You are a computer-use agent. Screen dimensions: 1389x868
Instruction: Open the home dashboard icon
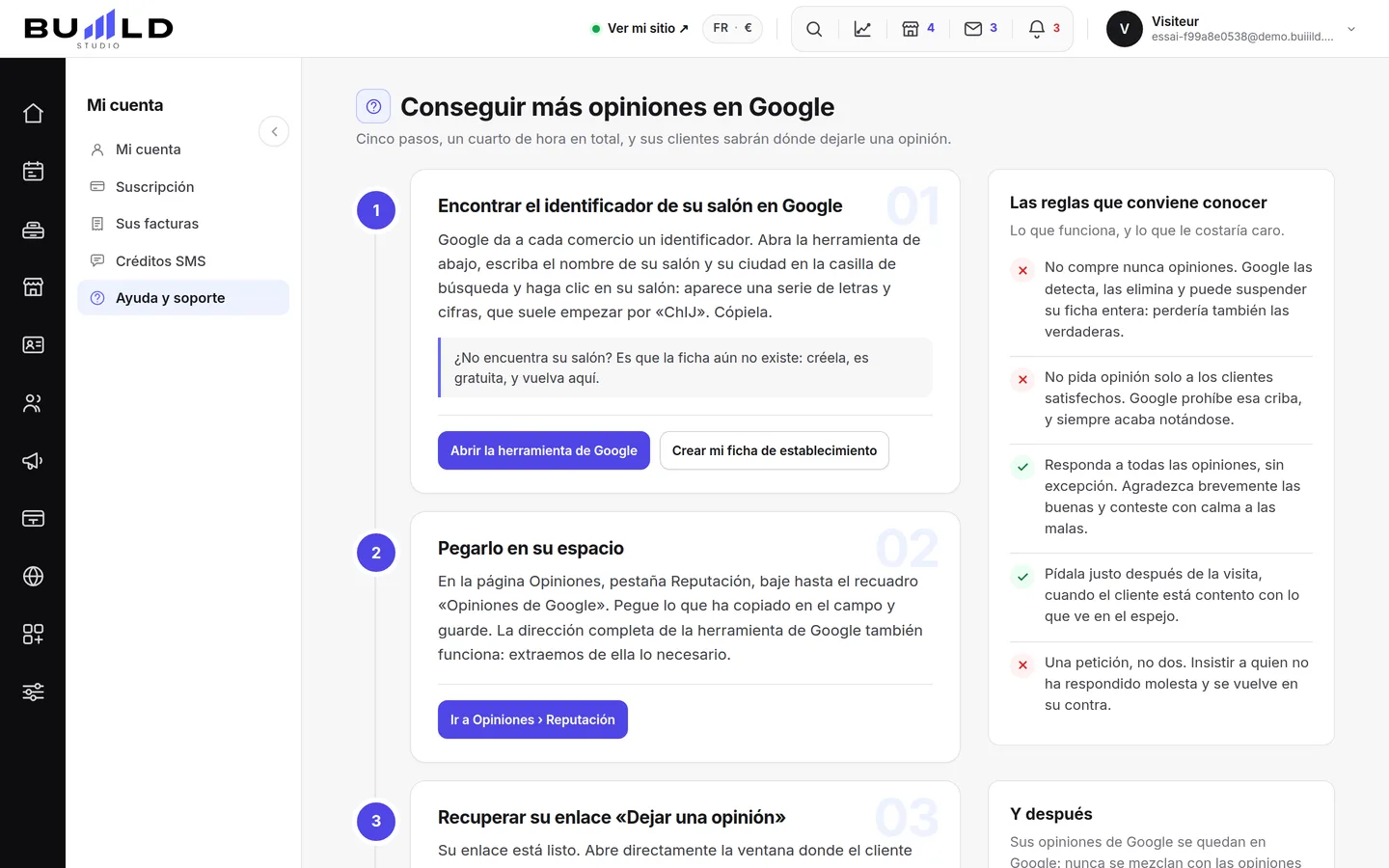(33, 114)
